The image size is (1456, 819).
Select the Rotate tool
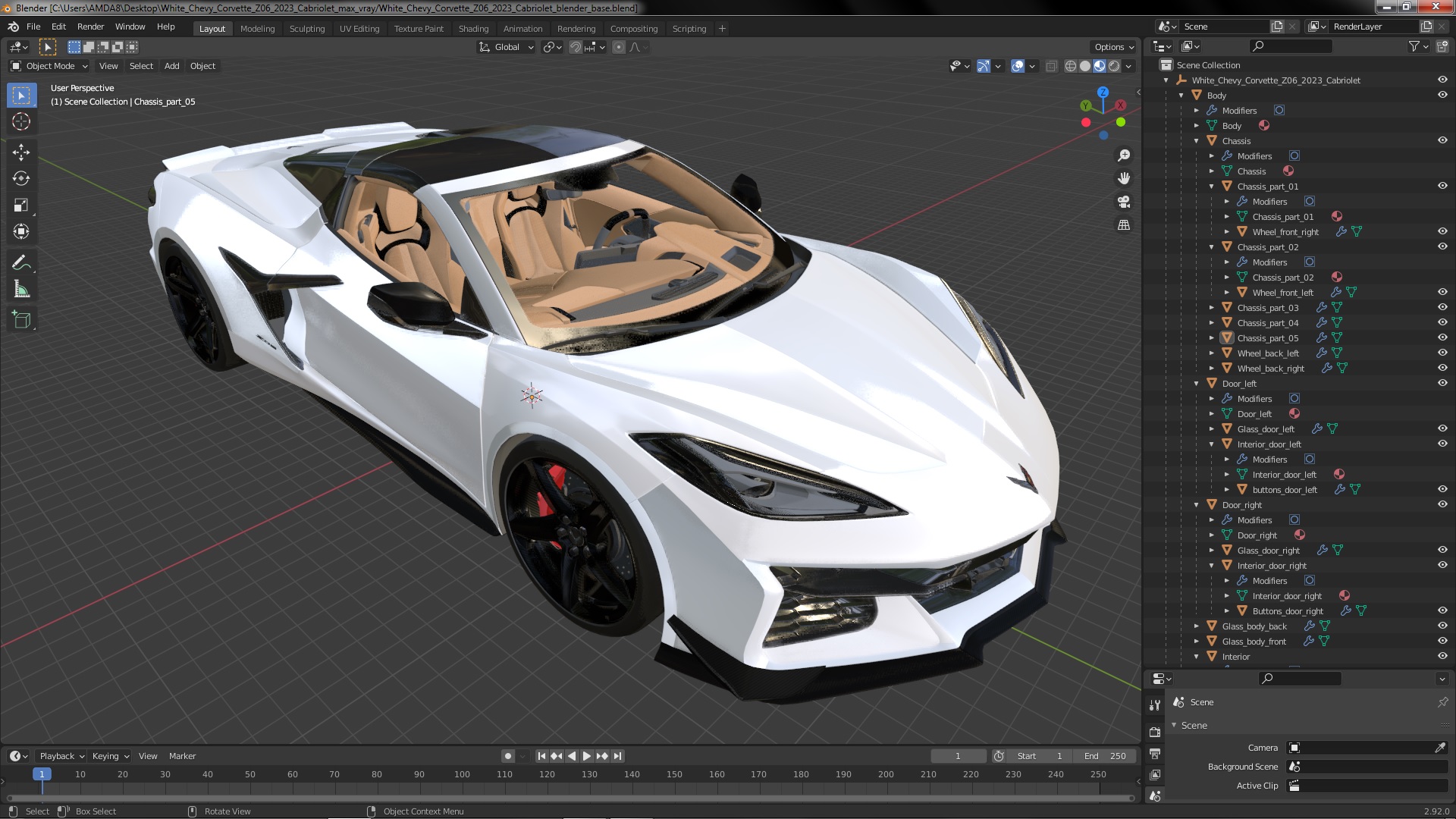coord(21,178)
